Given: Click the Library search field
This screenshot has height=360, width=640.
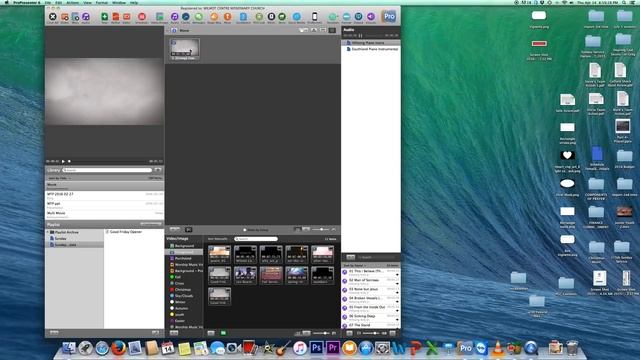Looking at the screenshot, I should (x=107, y=170).
